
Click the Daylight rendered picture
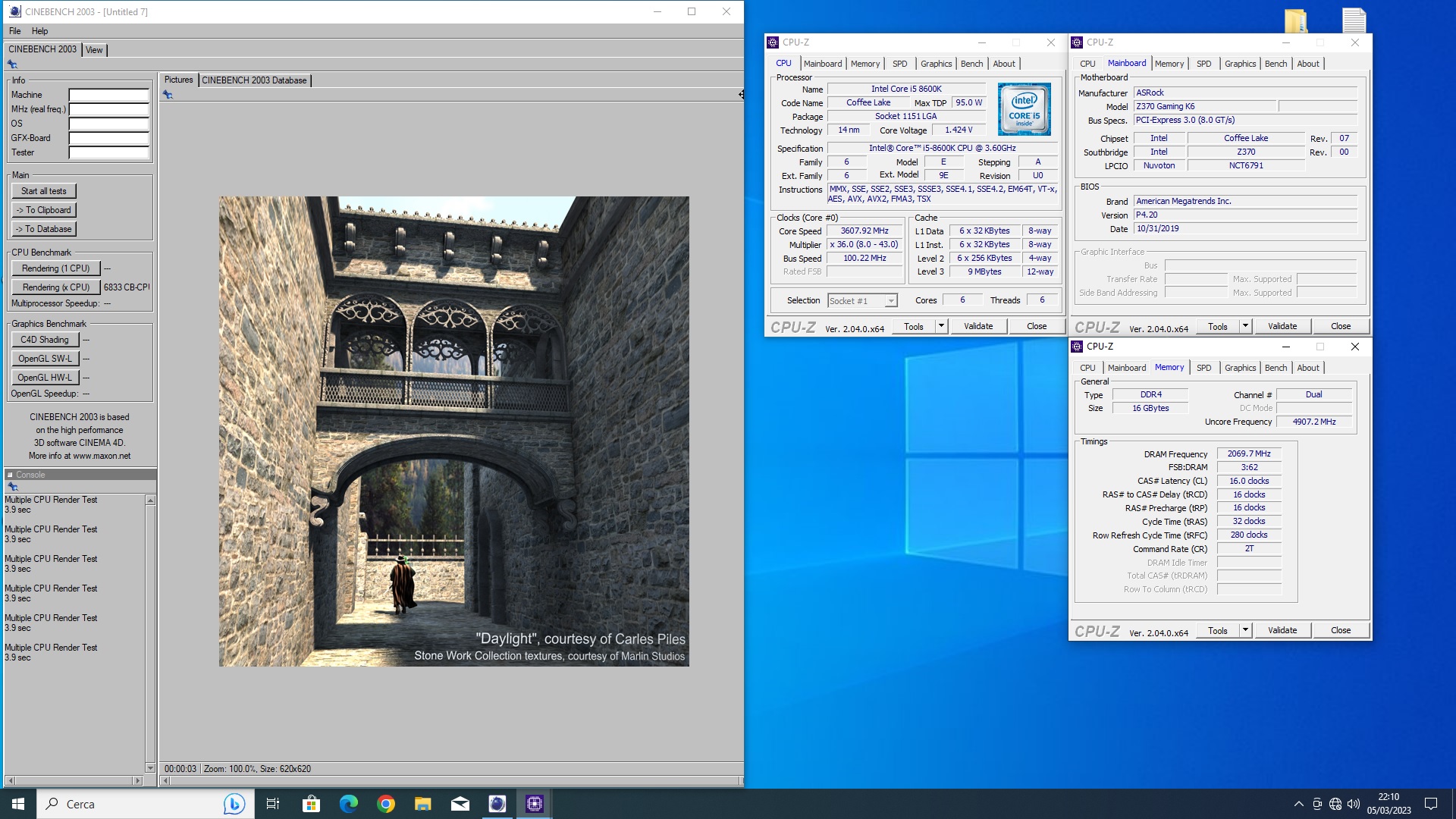click(454, 431)
